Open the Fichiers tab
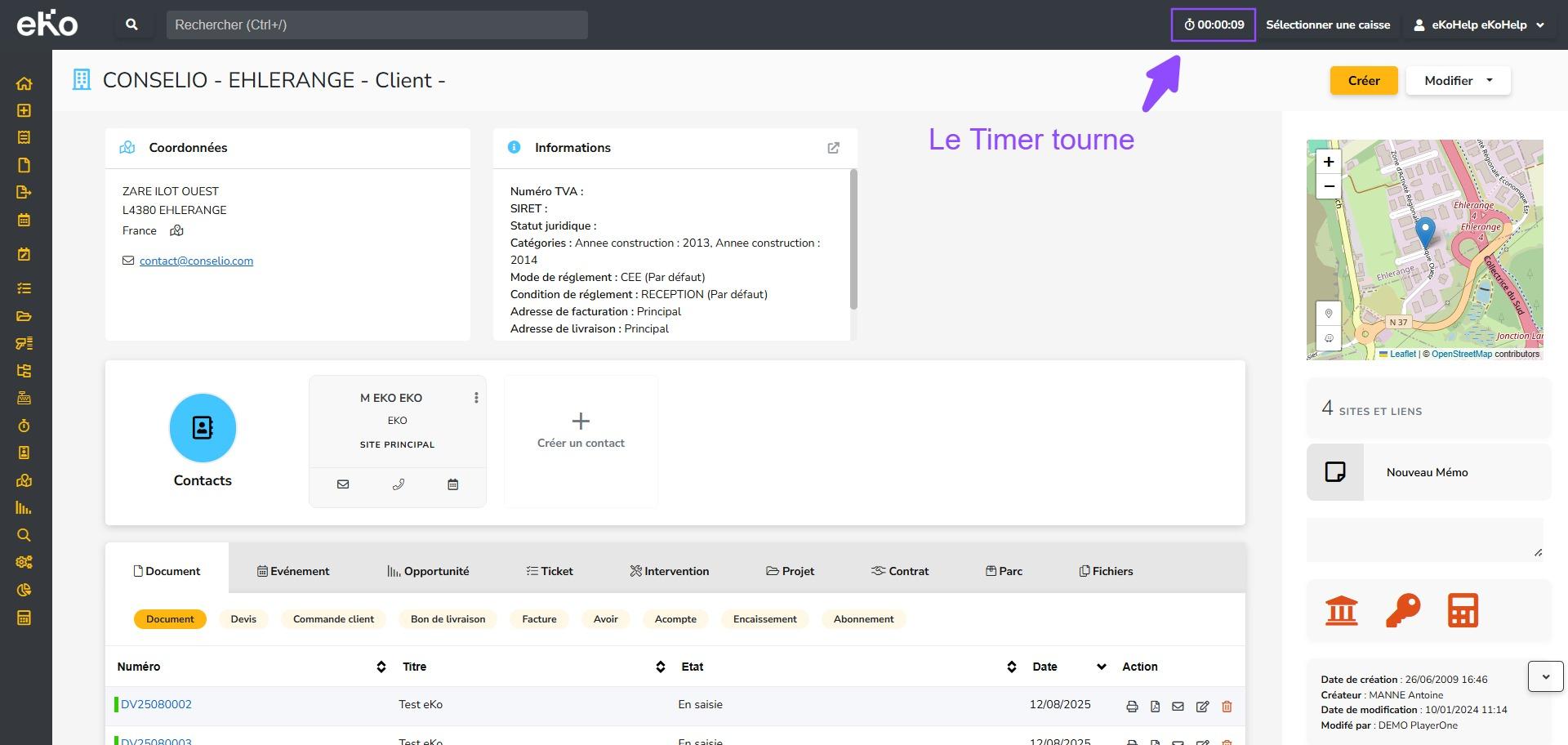Screen dimensions: 1568x745 pos(1106,571)
